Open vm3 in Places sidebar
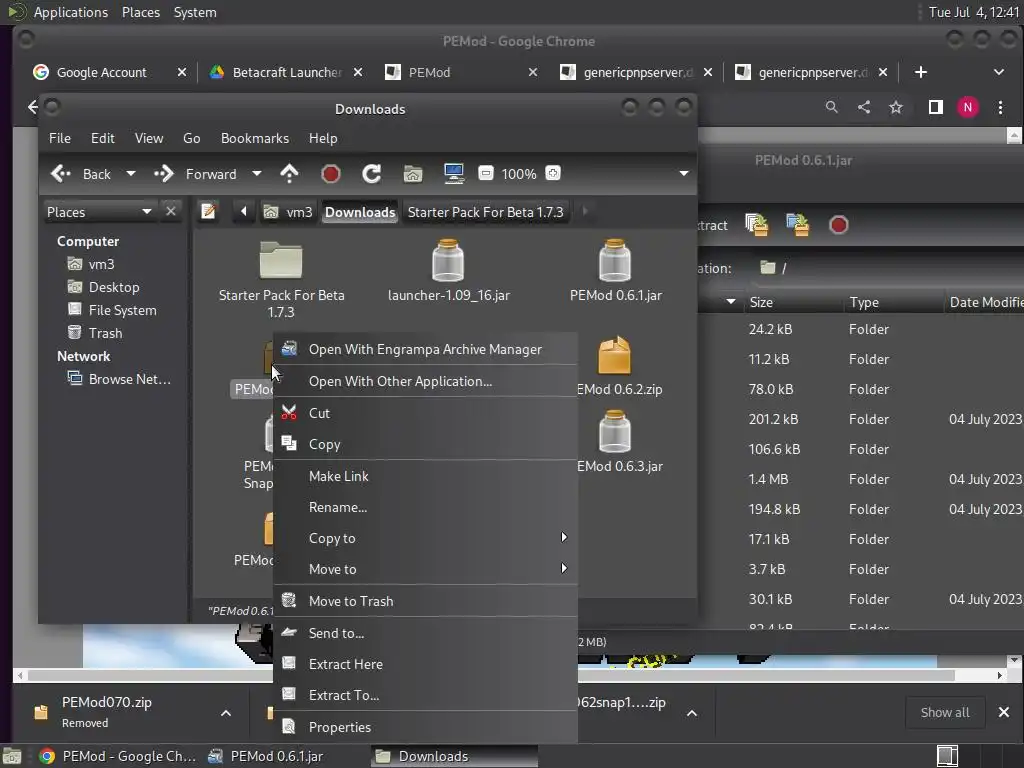1024x768 pixels. (x=101, y=264)
